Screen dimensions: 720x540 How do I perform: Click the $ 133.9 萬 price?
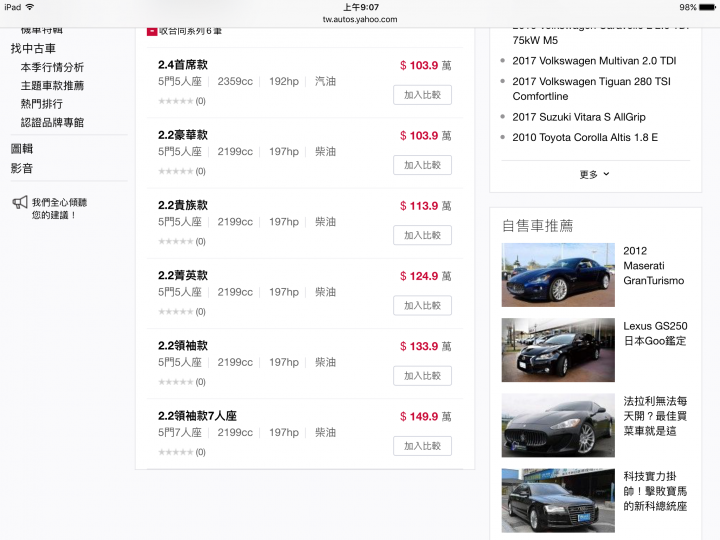(x=426, y=347)
